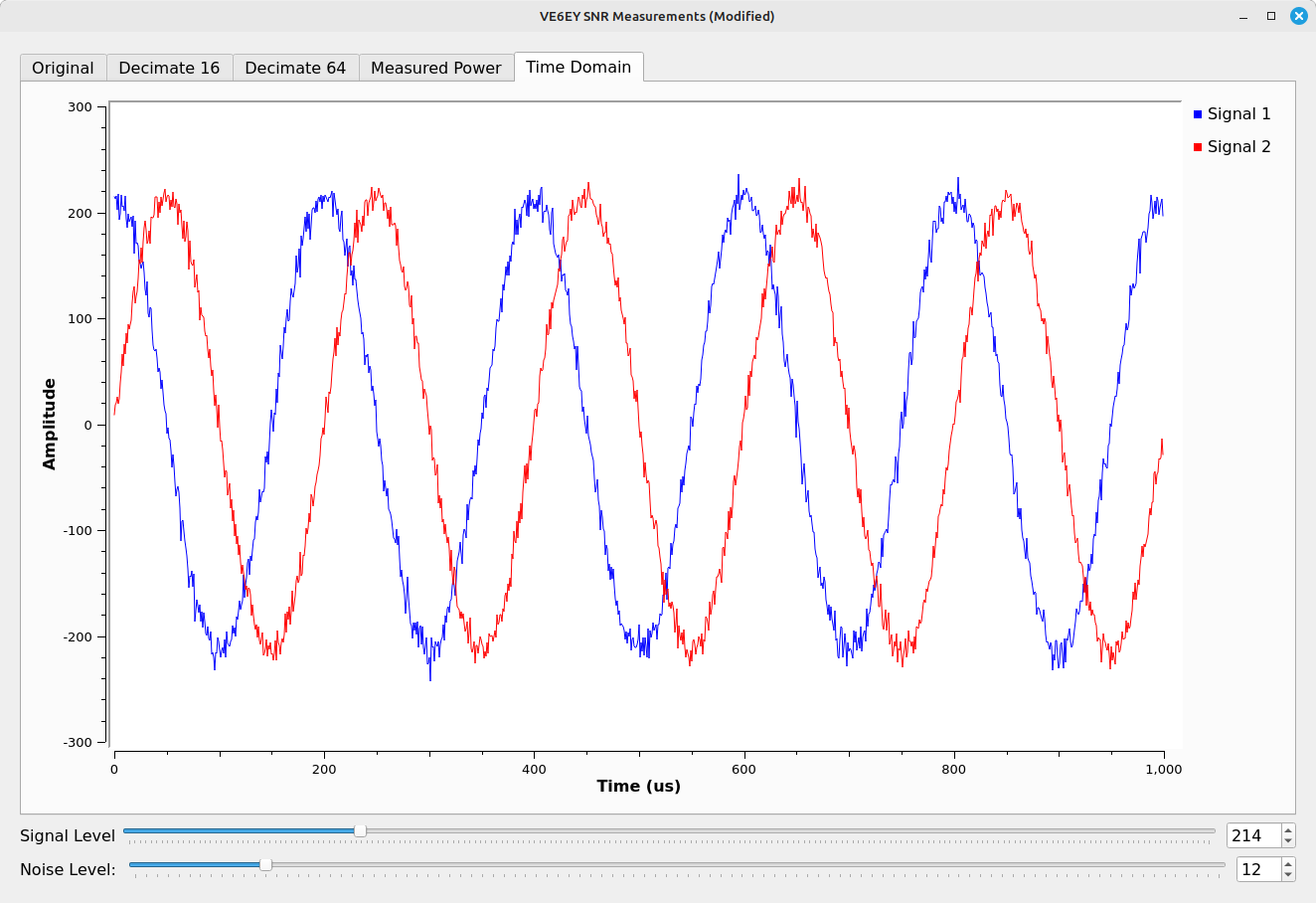This screenshot has height=903, width=1316.
Task: Toggle Signal 1 legend label visibility
Action: 1238,114
